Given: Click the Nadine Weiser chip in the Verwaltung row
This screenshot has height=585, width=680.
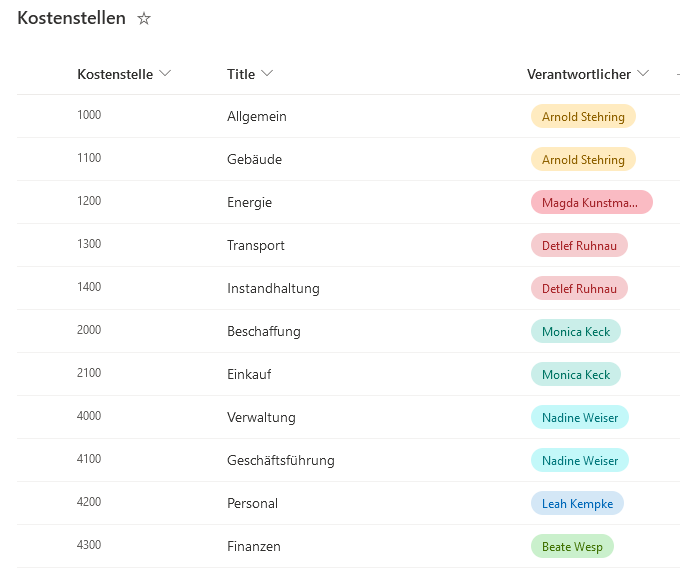Looking at the screenshot, I should 579,418.
